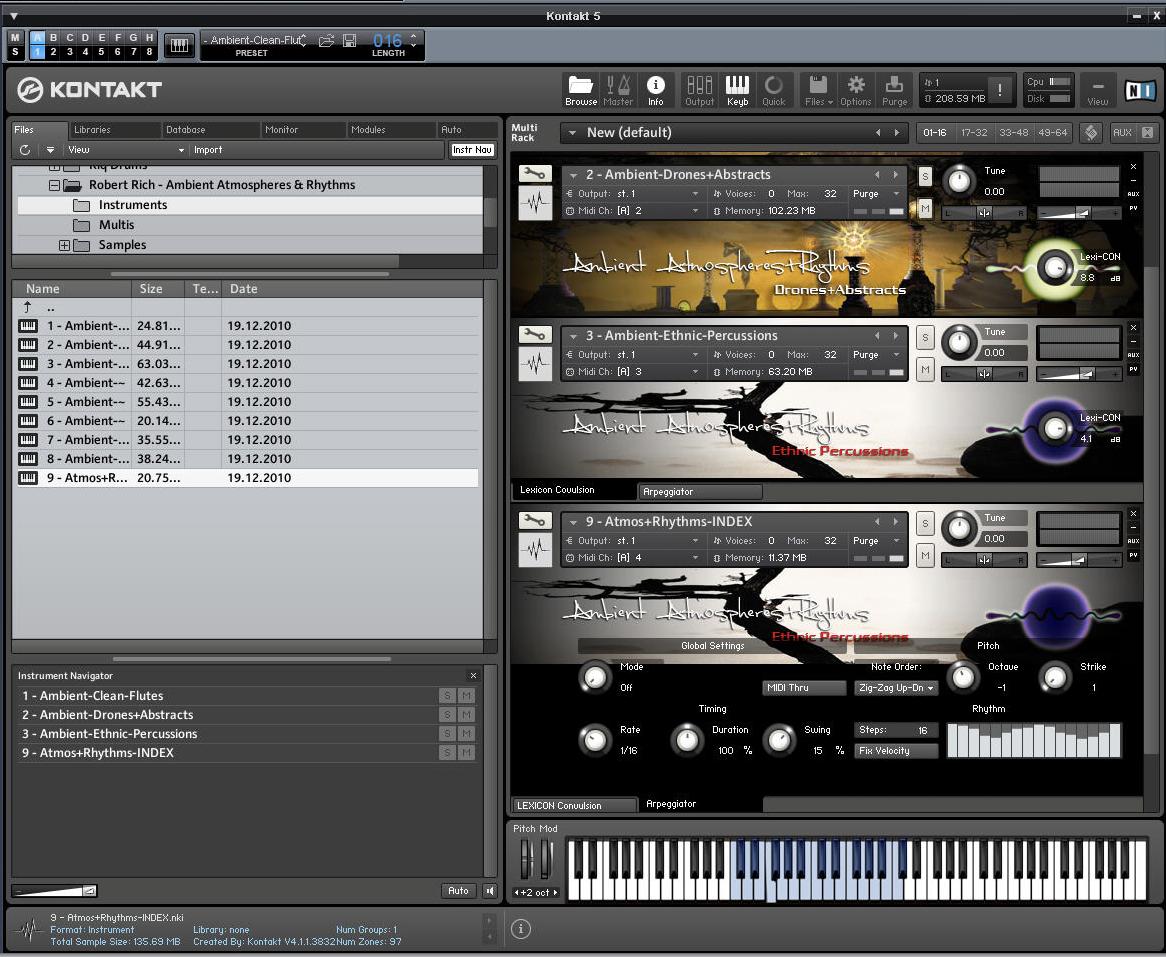The height and width of the screenshot is (957, 1166).
Task: Open the View menu in Files browser
Action: pos(125,149)
